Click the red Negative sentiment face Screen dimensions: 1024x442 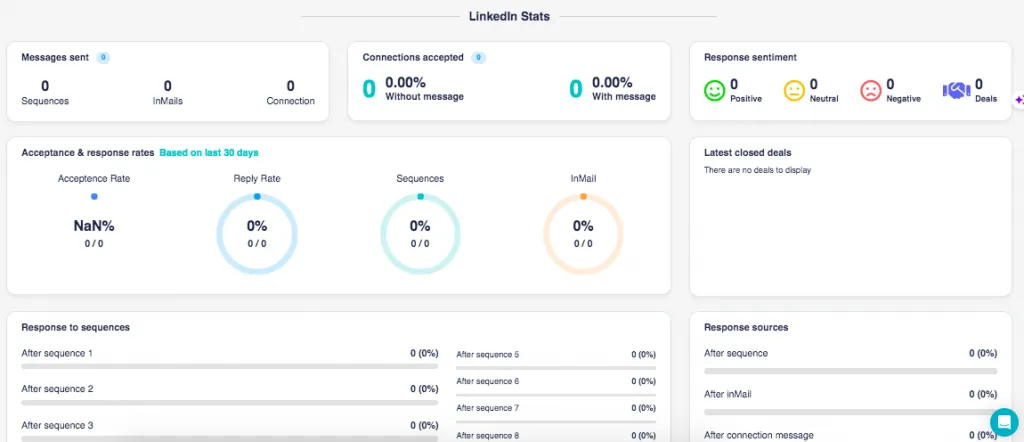[871, 91]
